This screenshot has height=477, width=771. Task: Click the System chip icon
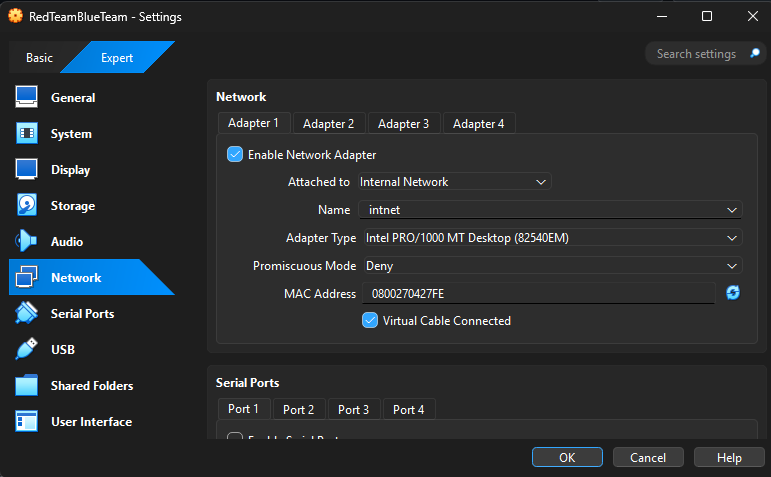pyautogui.click(x=26, y=133)
